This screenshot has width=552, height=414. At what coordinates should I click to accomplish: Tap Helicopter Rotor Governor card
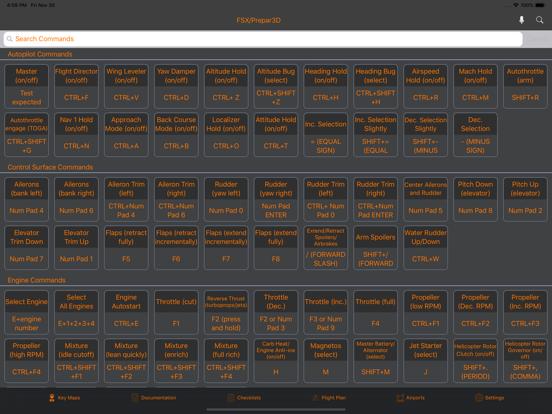525,361
